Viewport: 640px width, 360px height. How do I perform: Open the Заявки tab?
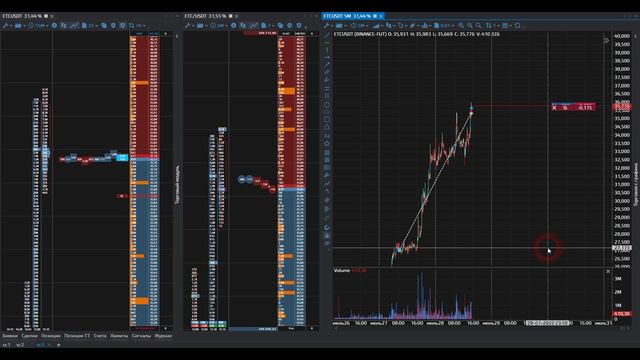pos(10,336)
